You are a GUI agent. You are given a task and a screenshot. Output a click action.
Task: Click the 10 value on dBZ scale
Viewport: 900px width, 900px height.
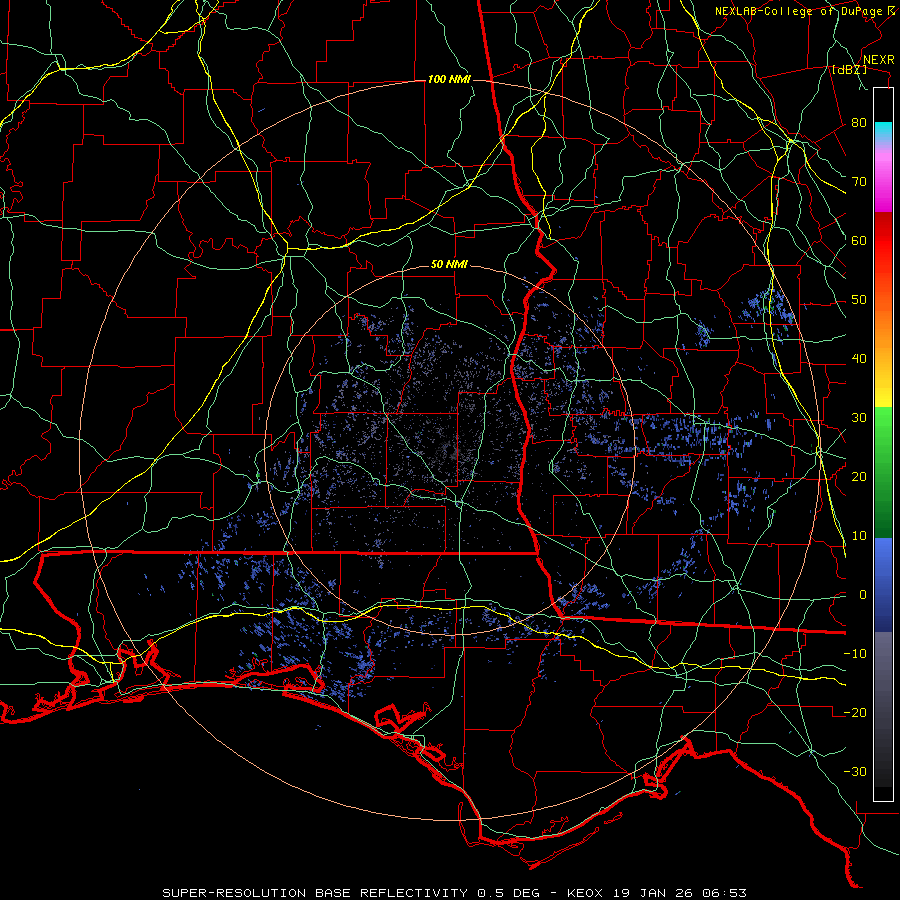(859, 536)
